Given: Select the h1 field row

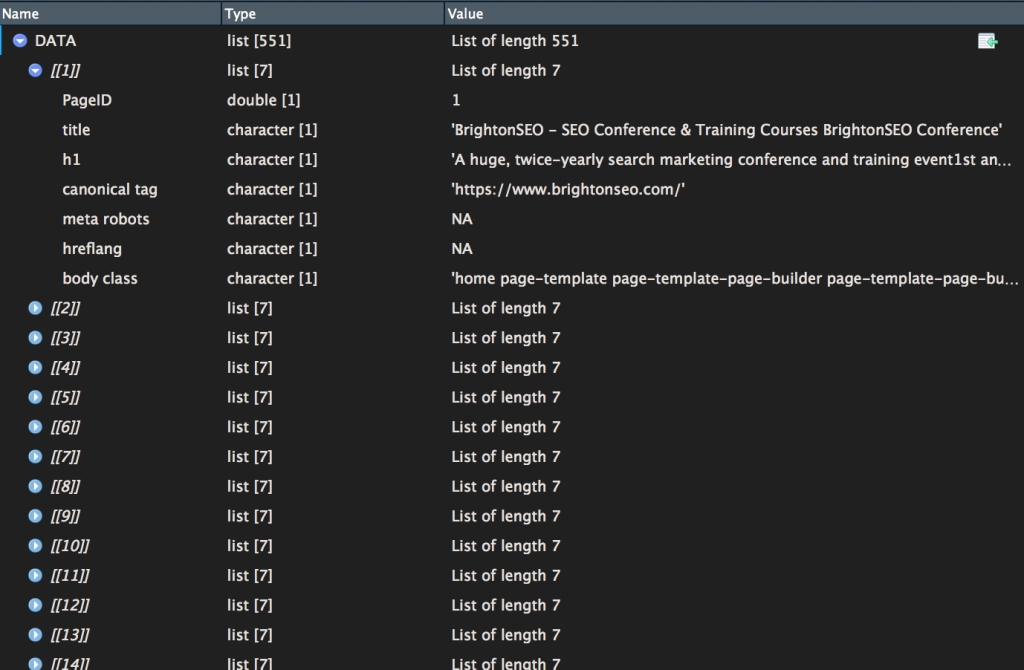Looking at the screenshot, I should pos(71,160).
